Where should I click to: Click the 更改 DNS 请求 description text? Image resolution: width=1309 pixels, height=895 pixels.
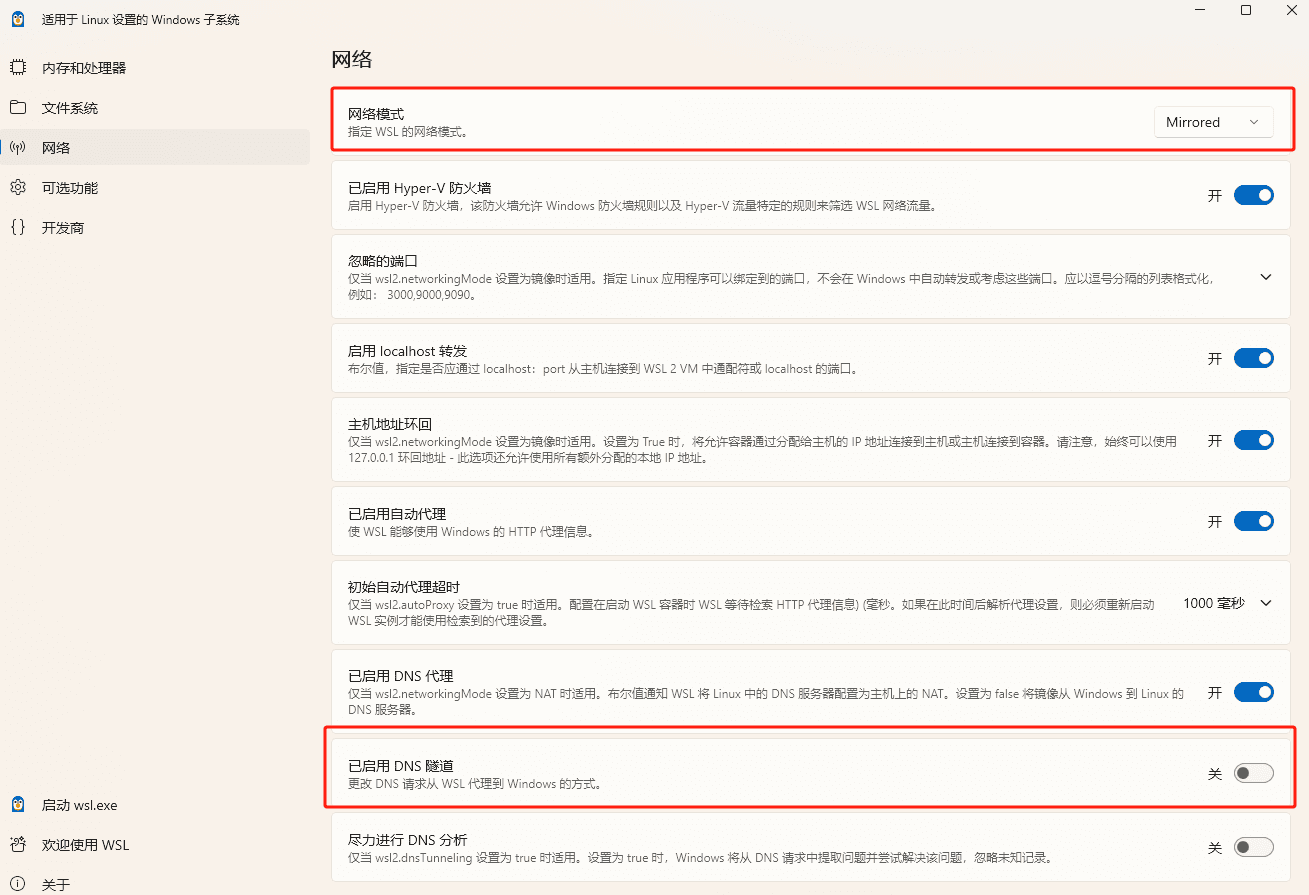tap(475, 784)
